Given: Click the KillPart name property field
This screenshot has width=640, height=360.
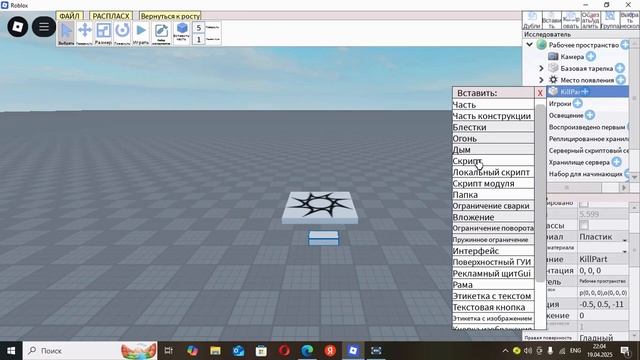Looking at the screenshot, I should (x=603, y=259).
